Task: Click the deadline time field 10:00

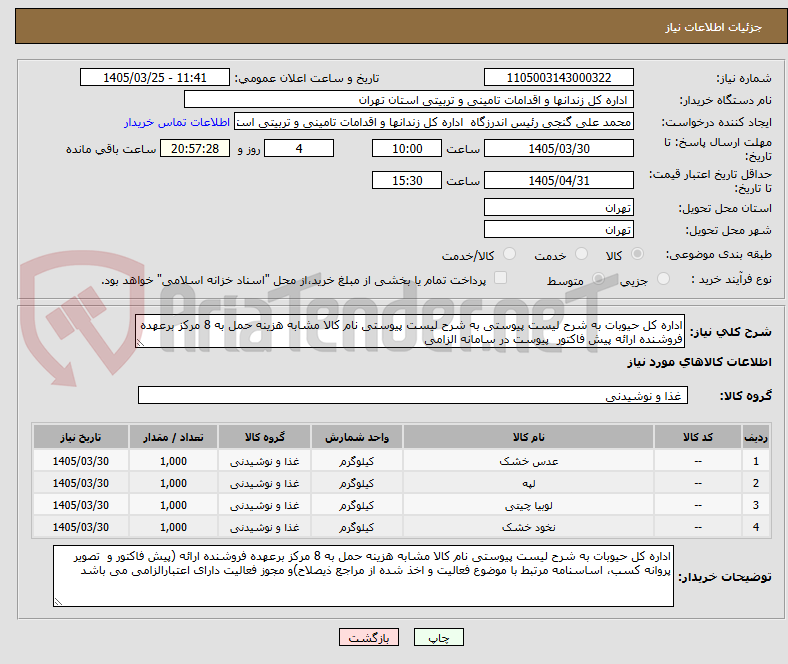Action: 407,148
